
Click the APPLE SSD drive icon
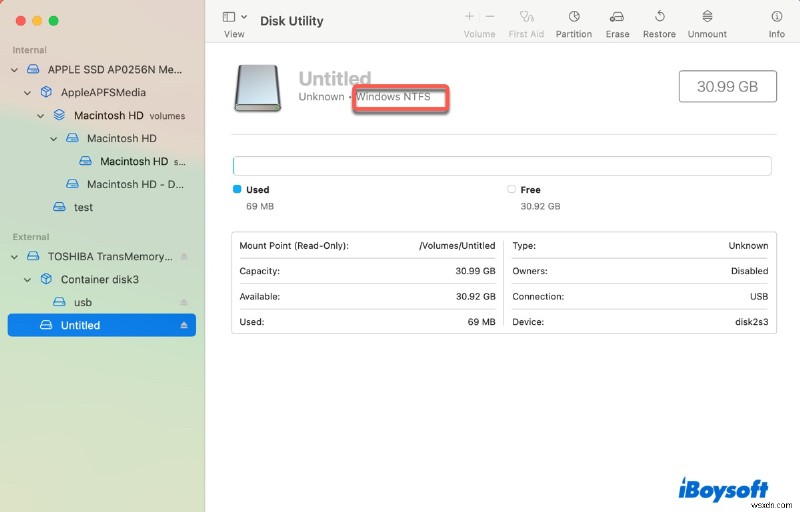(33, 69)
